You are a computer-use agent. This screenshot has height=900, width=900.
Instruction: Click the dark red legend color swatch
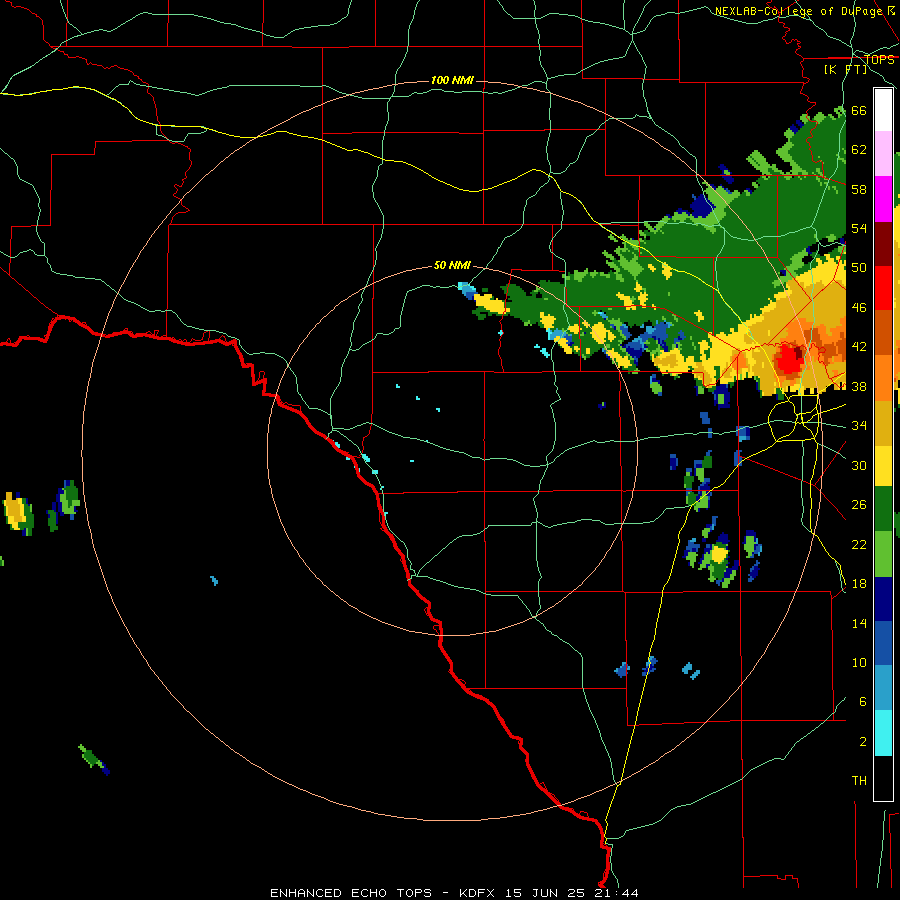[x=883, y=244]
